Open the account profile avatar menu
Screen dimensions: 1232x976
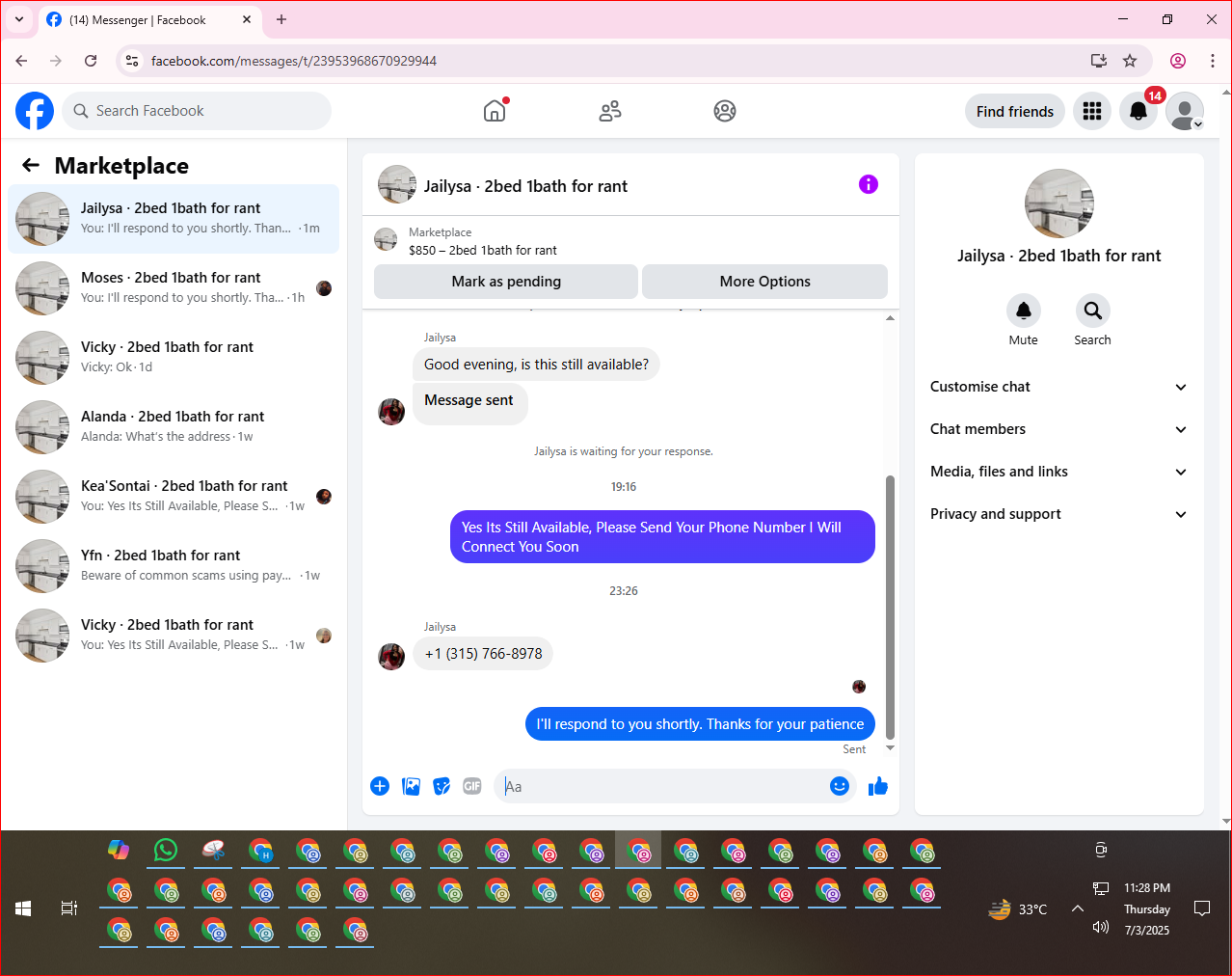pyautogui.click(x=1185, y=111)
